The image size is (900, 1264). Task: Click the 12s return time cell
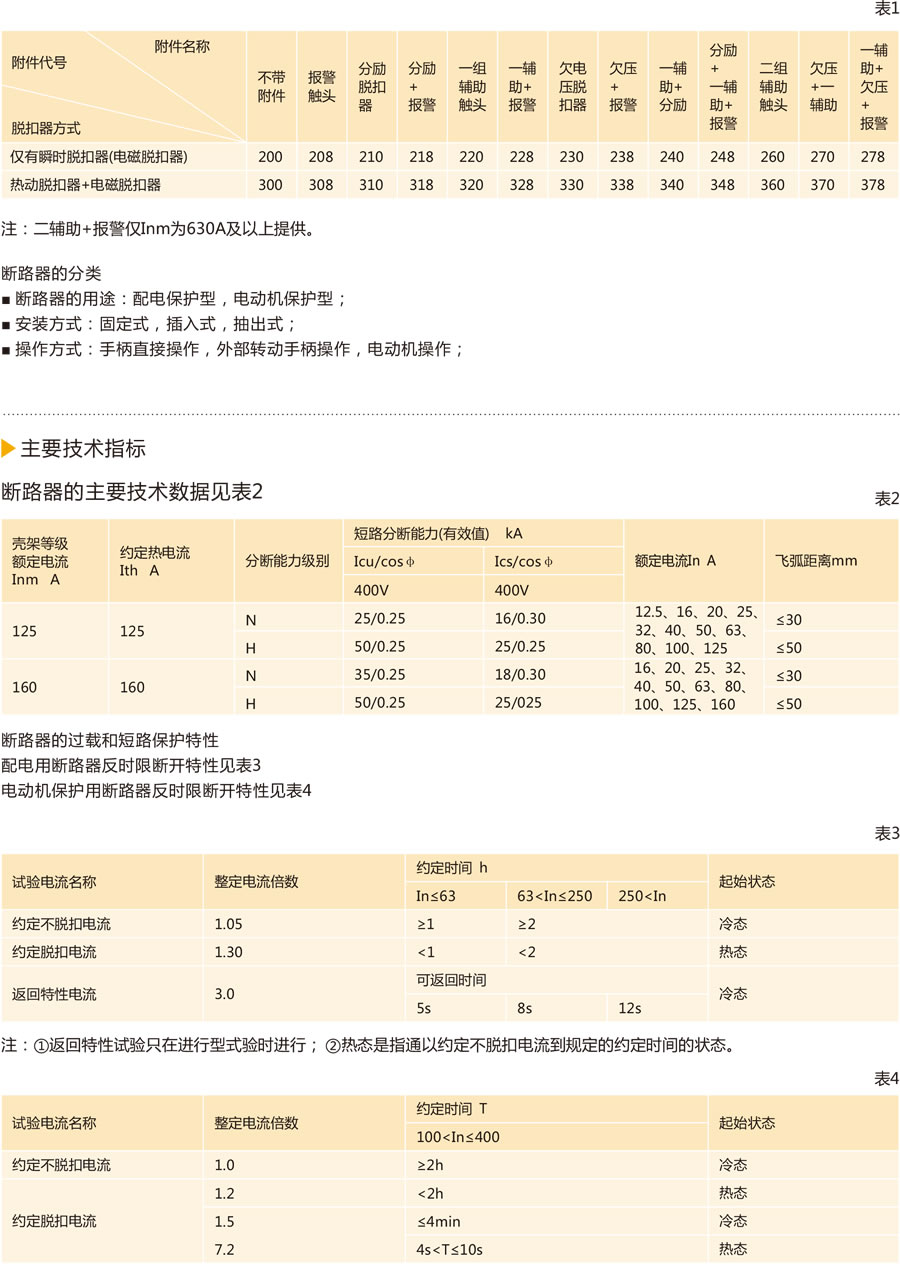[x=630, y=1008]
